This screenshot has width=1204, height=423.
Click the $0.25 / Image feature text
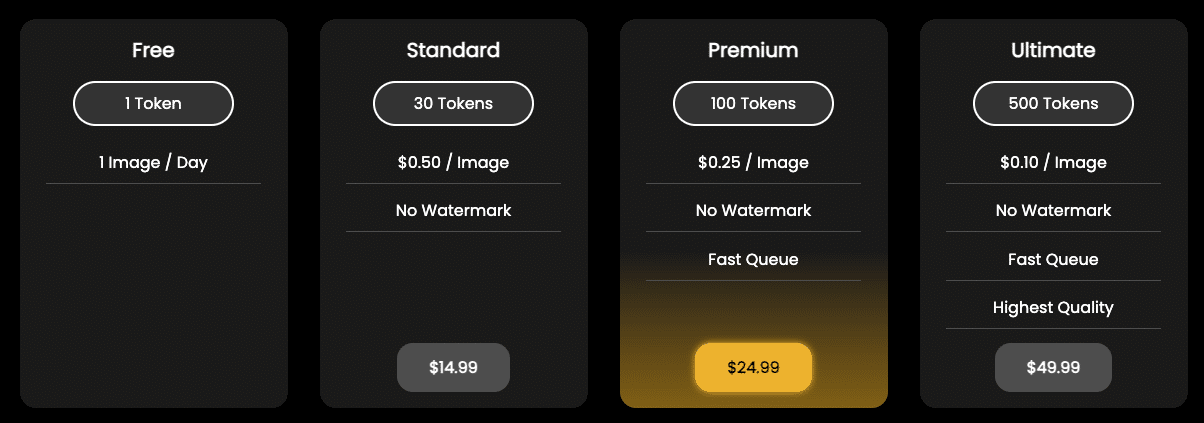(753, 162)
